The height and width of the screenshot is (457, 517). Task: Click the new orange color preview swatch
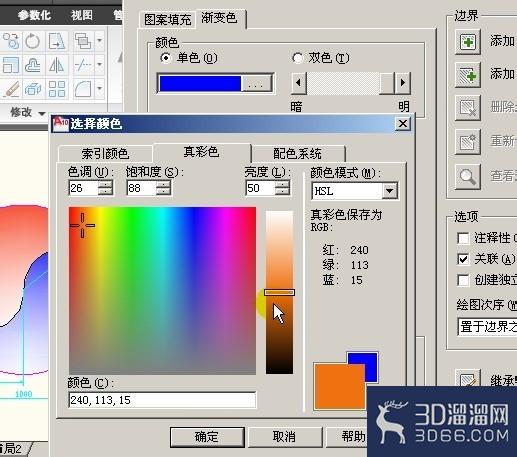coord(339,387)
